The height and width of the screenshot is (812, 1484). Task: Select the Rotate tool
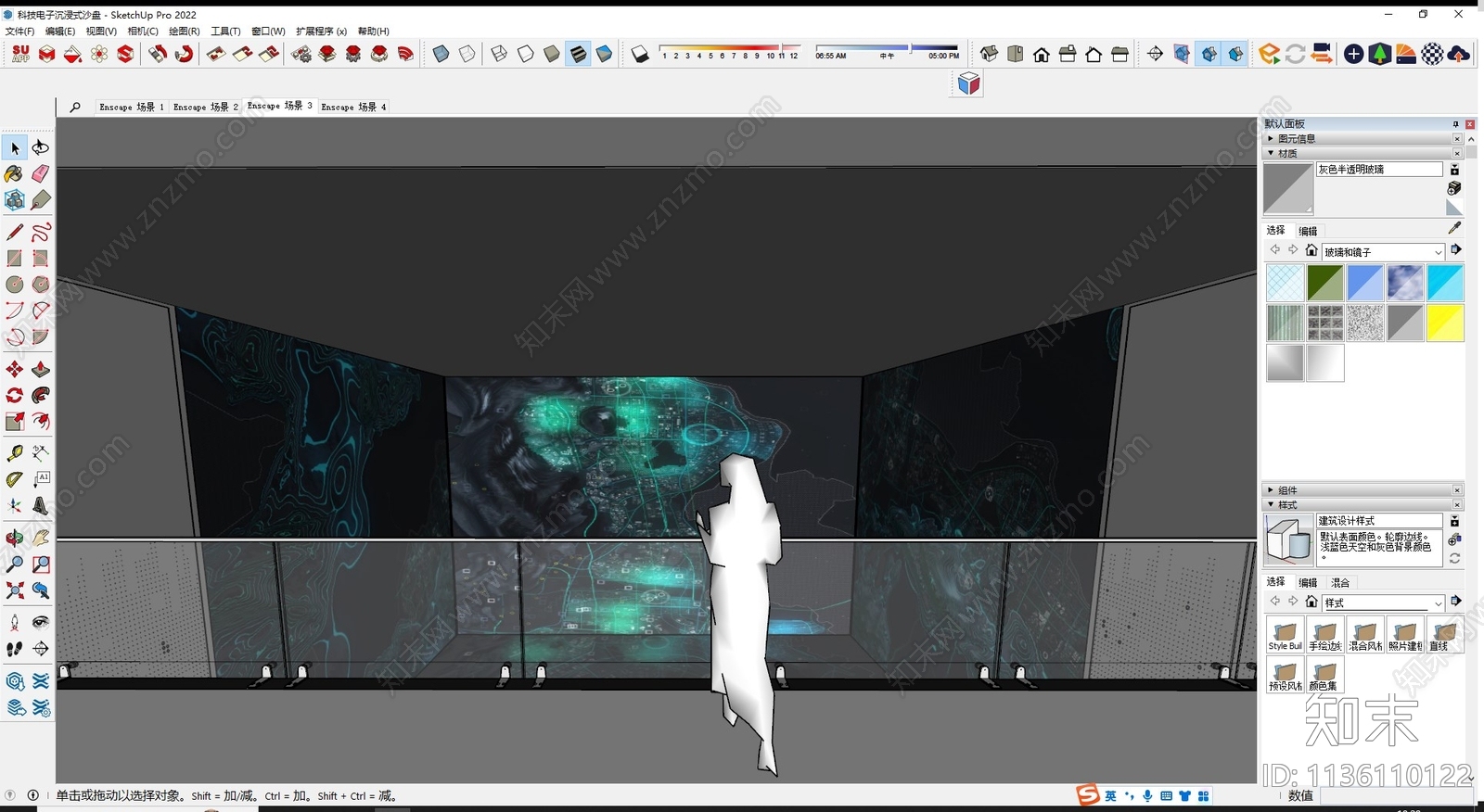click(15, 396)
